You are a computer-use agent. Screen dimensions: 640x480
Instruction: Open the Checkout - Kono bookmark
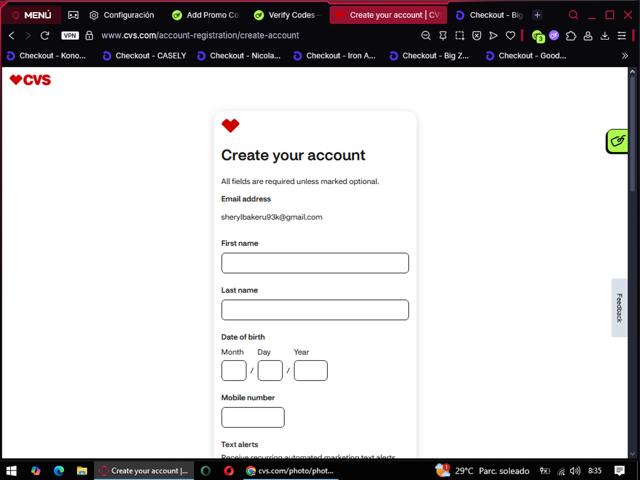46,56
